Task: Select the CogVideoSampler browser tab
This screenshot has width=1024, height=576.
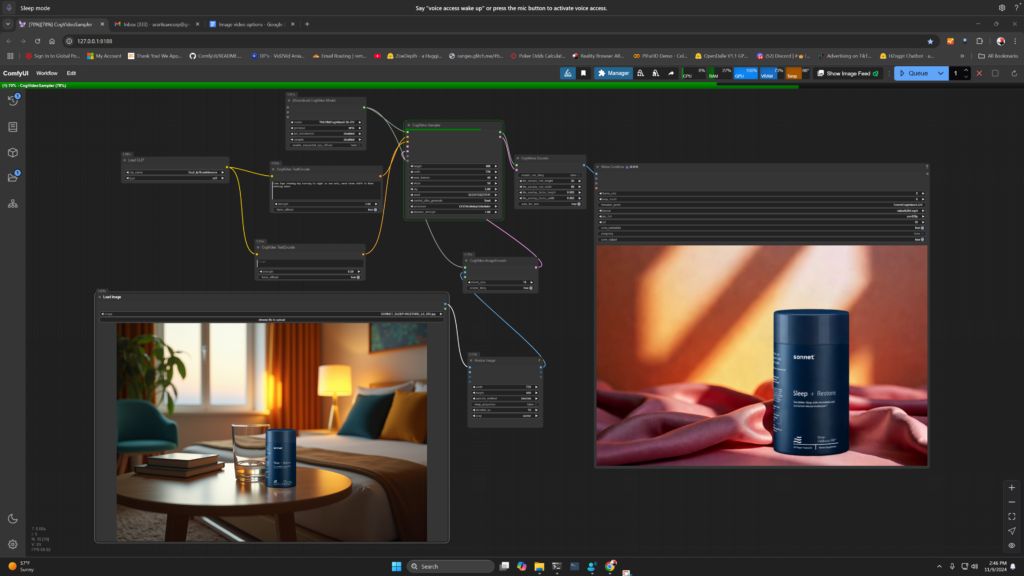Action: point(61,24)
